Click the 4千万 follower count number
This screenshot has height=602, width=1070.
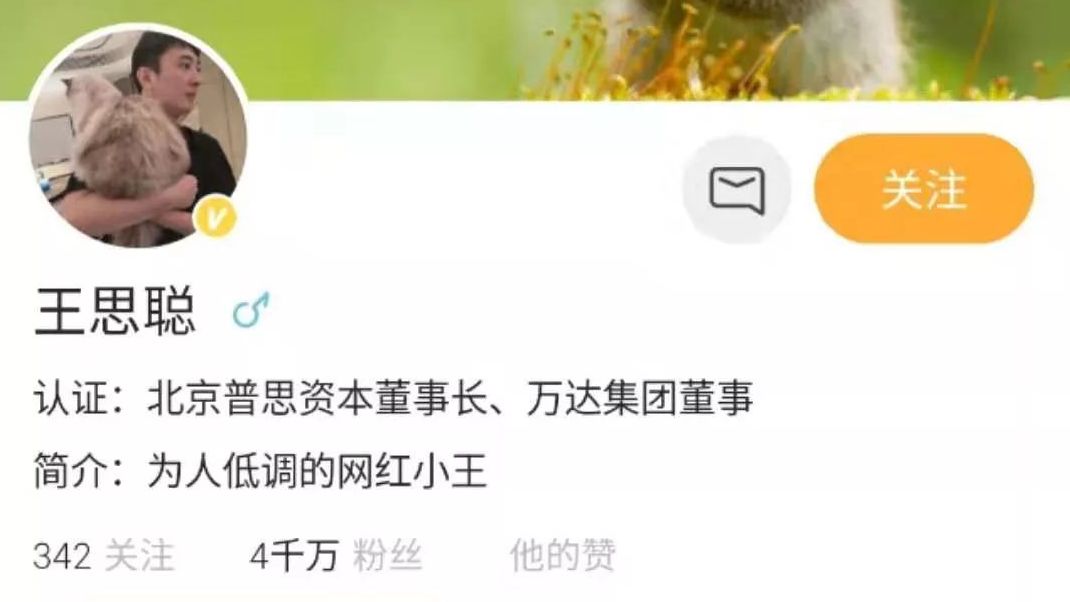pos(294,556)
